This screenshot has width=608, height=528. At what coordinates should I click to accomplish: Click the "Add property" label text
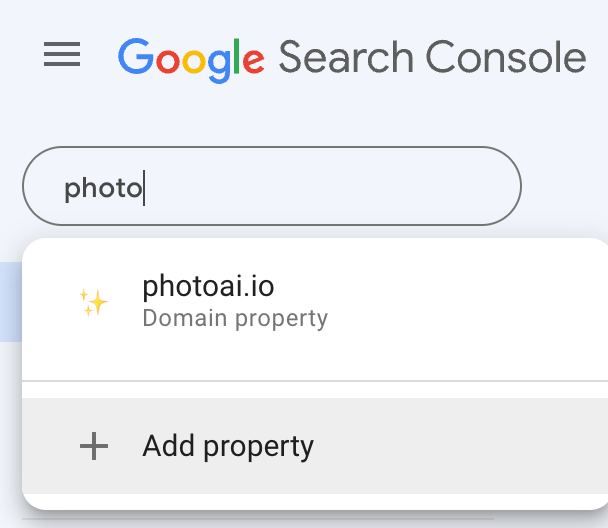[x=228, y=446]
